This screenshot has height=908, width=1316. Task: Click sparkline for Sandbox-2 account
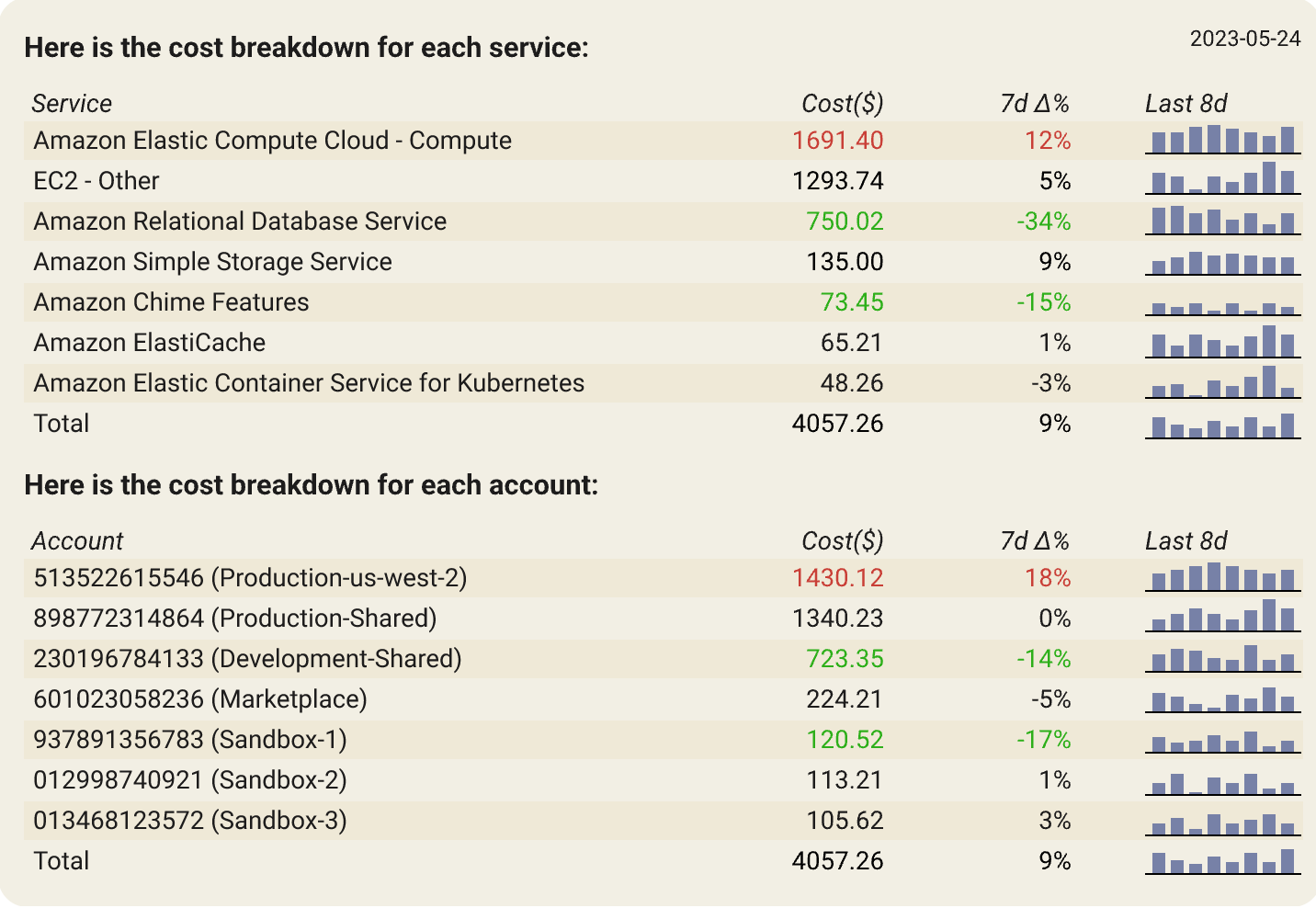point(1223,784)
